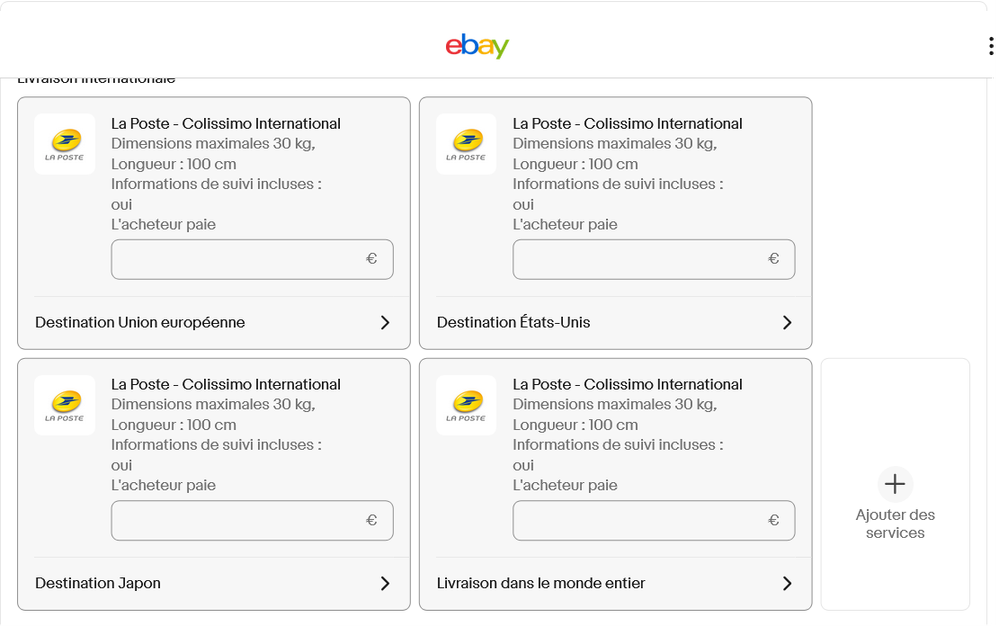Focus the price field for Japon
The height and width of the screenshot is (628, 999).
point(252,520)
